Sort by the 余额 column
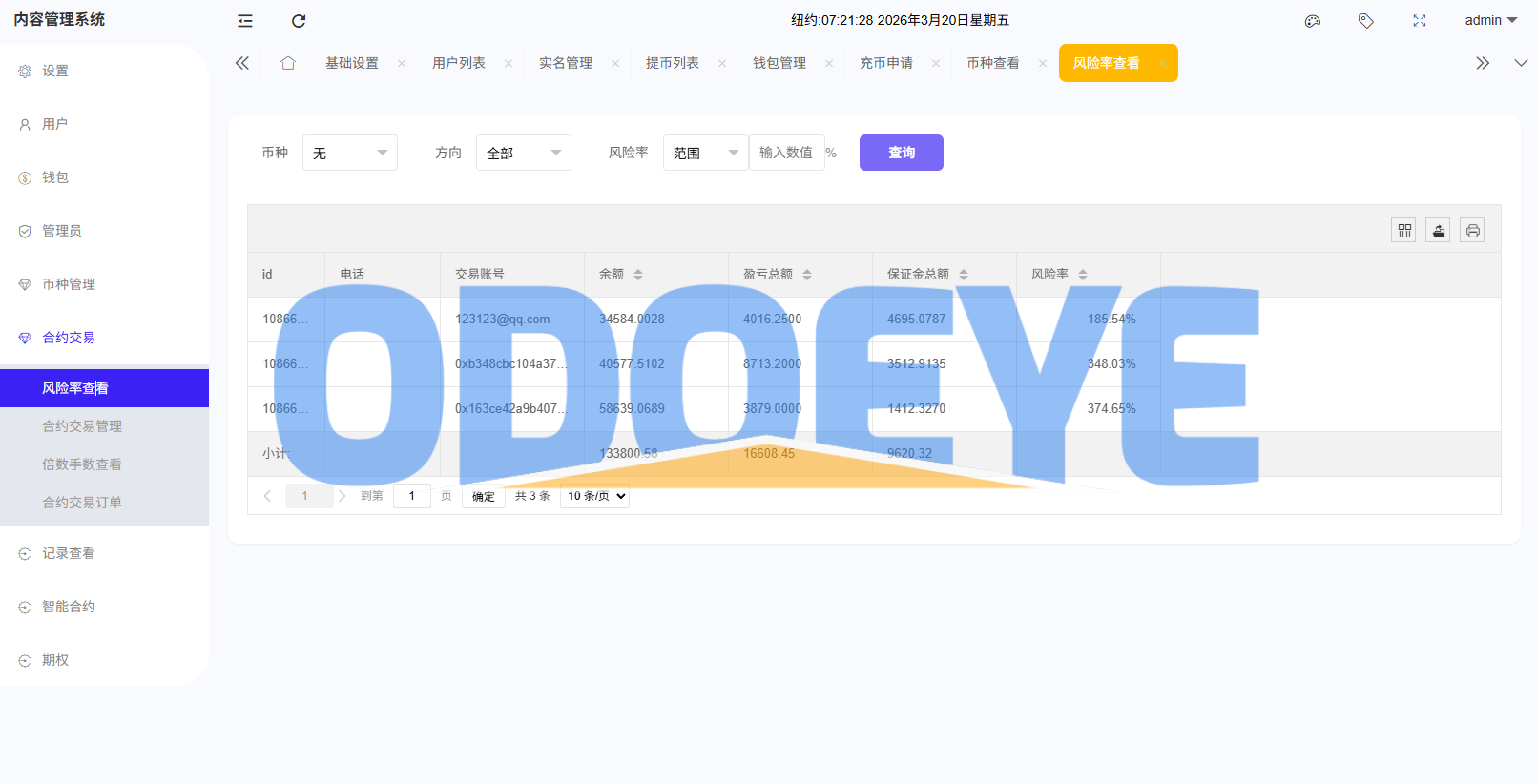This screenshot has height=784, width=1537. [x=638, y=275]
